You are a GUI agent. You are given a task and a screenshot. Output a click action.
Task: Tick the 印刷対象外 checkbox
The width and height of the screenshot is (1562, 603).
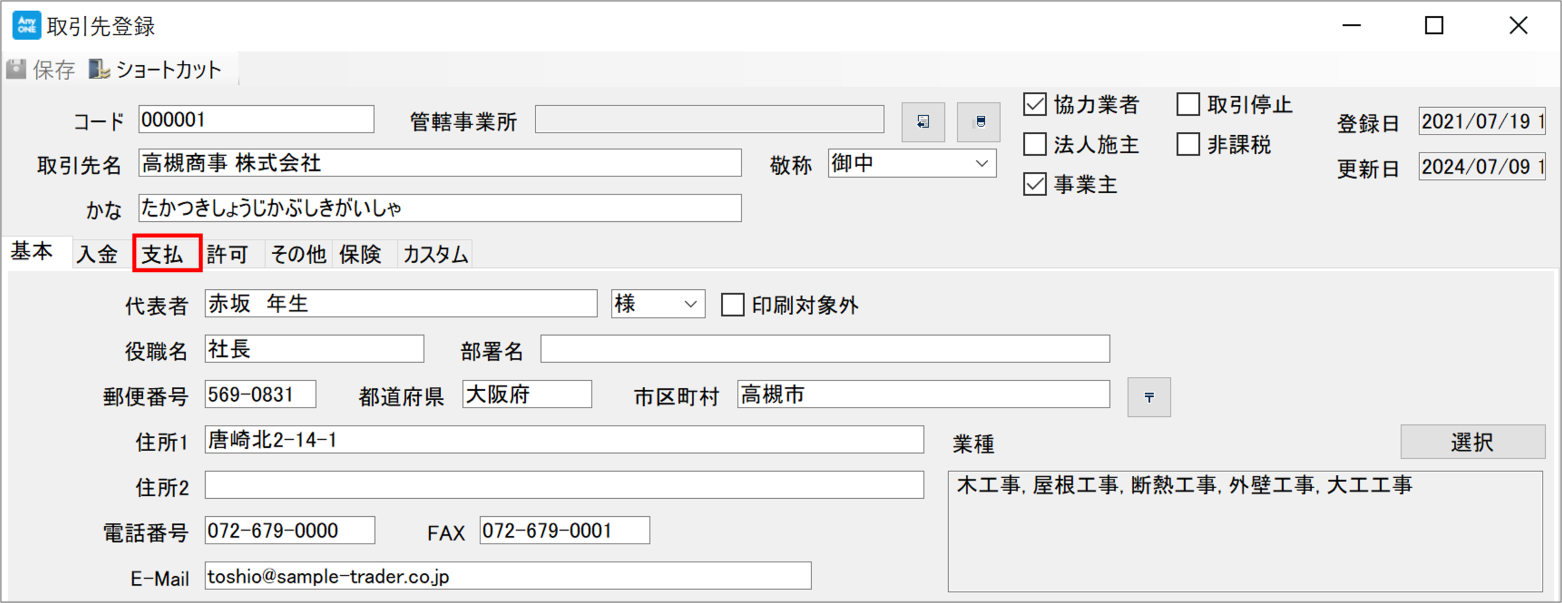tap(733, 304)
